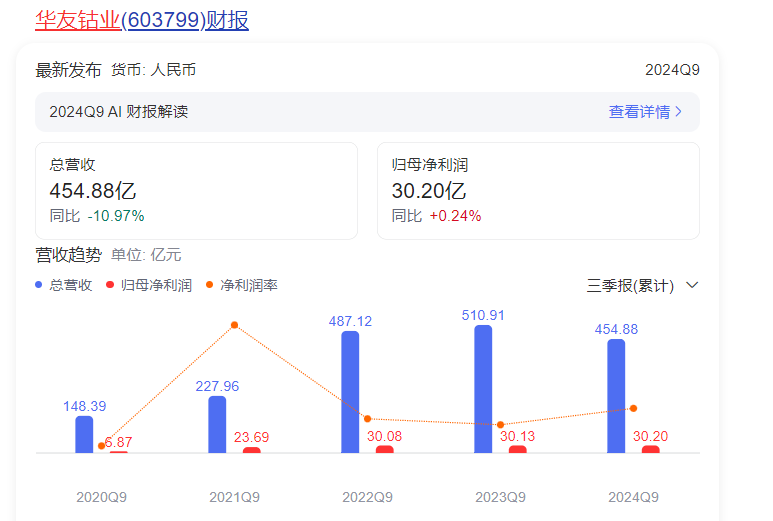Screen dimensions: 773x521
Task: Click the 2024Q9 period label at top right
Action: coord(672,70)
